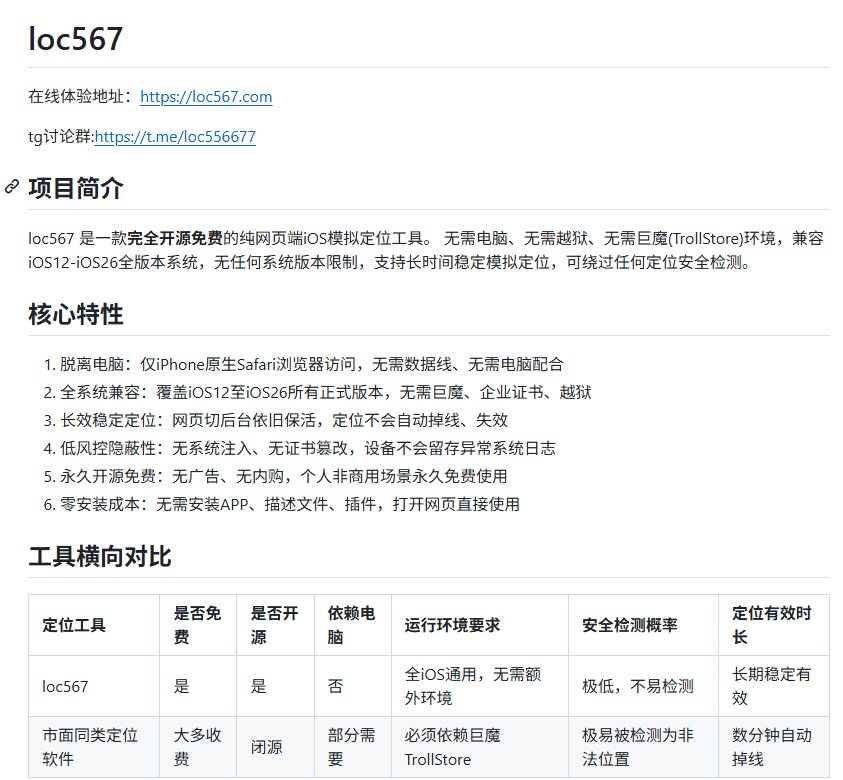Click the bold text 完全开源免费
The height and width of the screenshot is (780, 843).
point(175,238)
